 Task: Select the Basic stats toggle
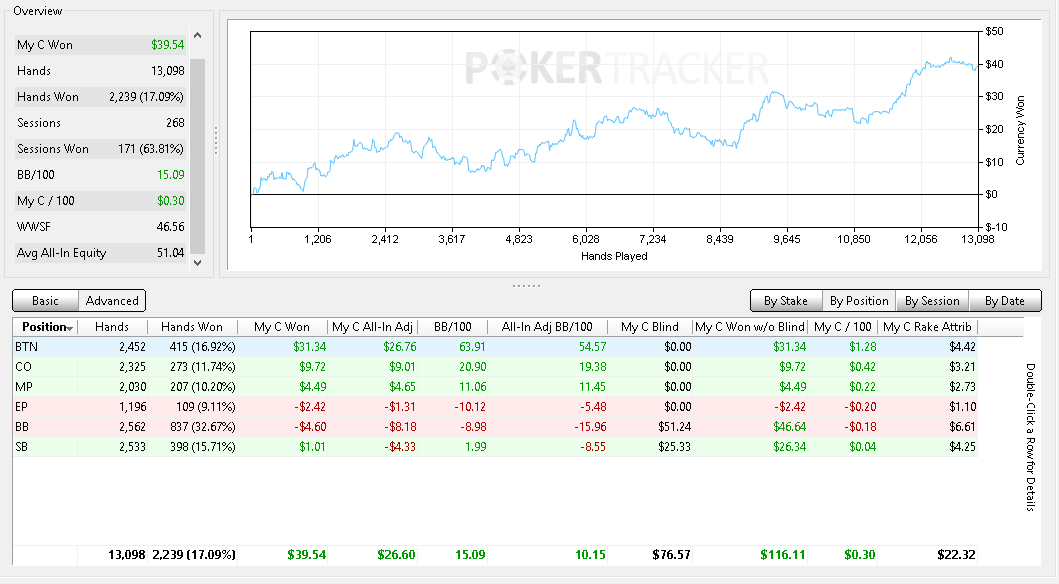coord(45,300)
